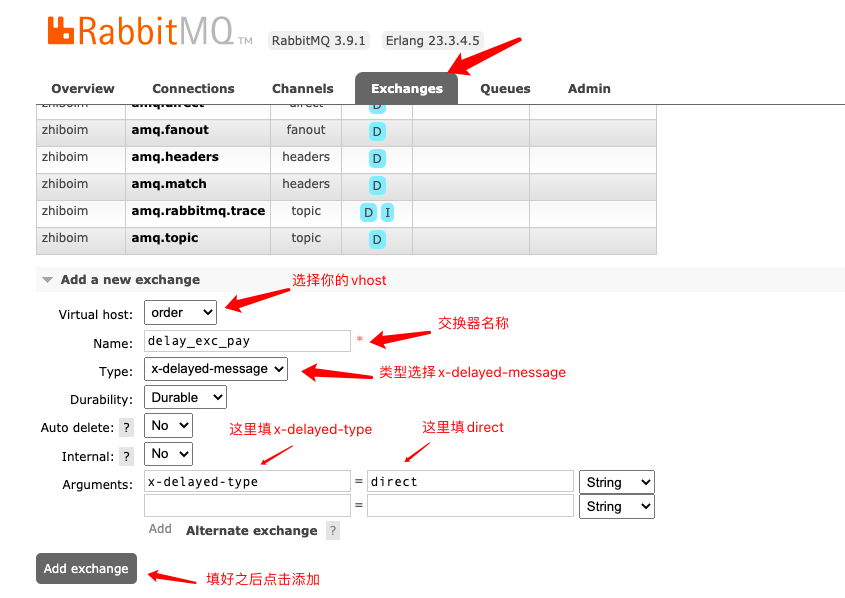Open the amq.fanout exchange link
The height and width of the screenshot is (598, 845).
coord(170,130)
